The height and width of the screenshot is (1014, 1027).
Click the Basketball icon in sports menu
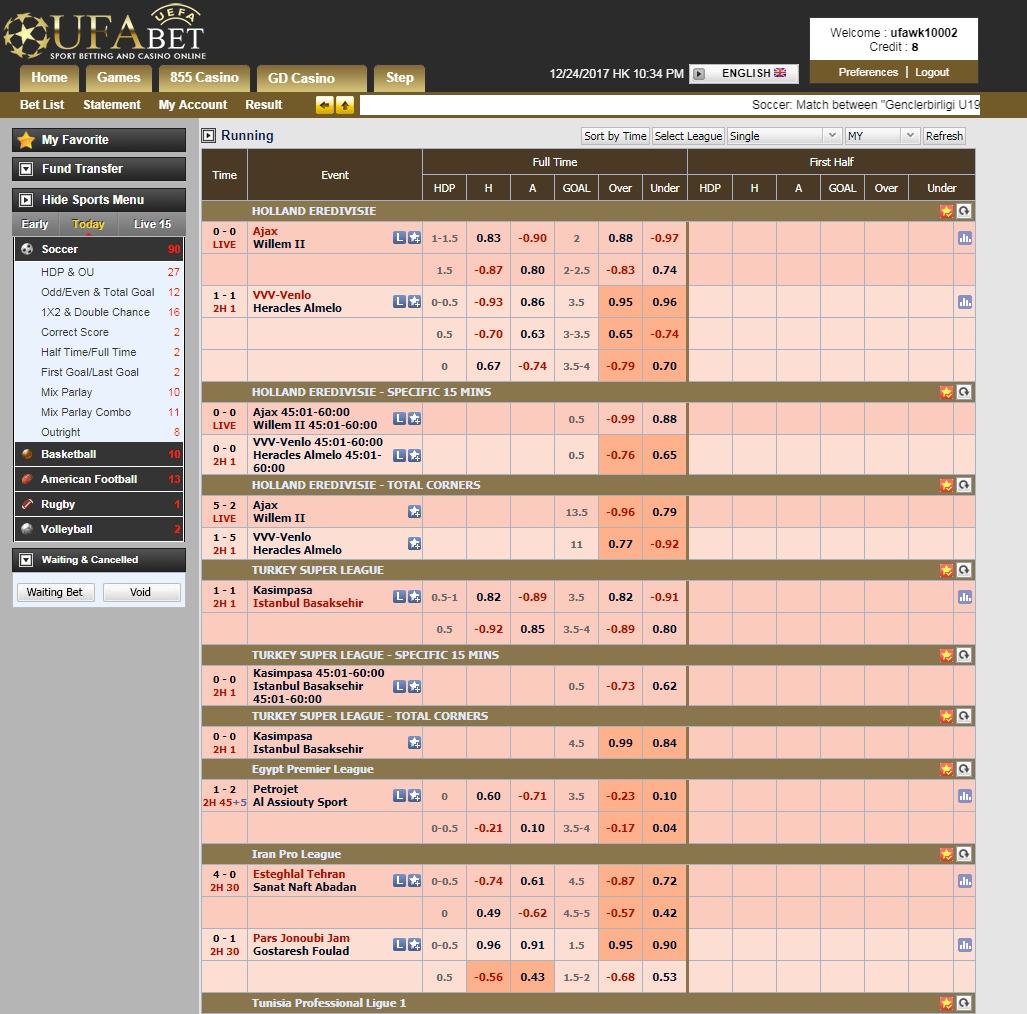point(27,454)
